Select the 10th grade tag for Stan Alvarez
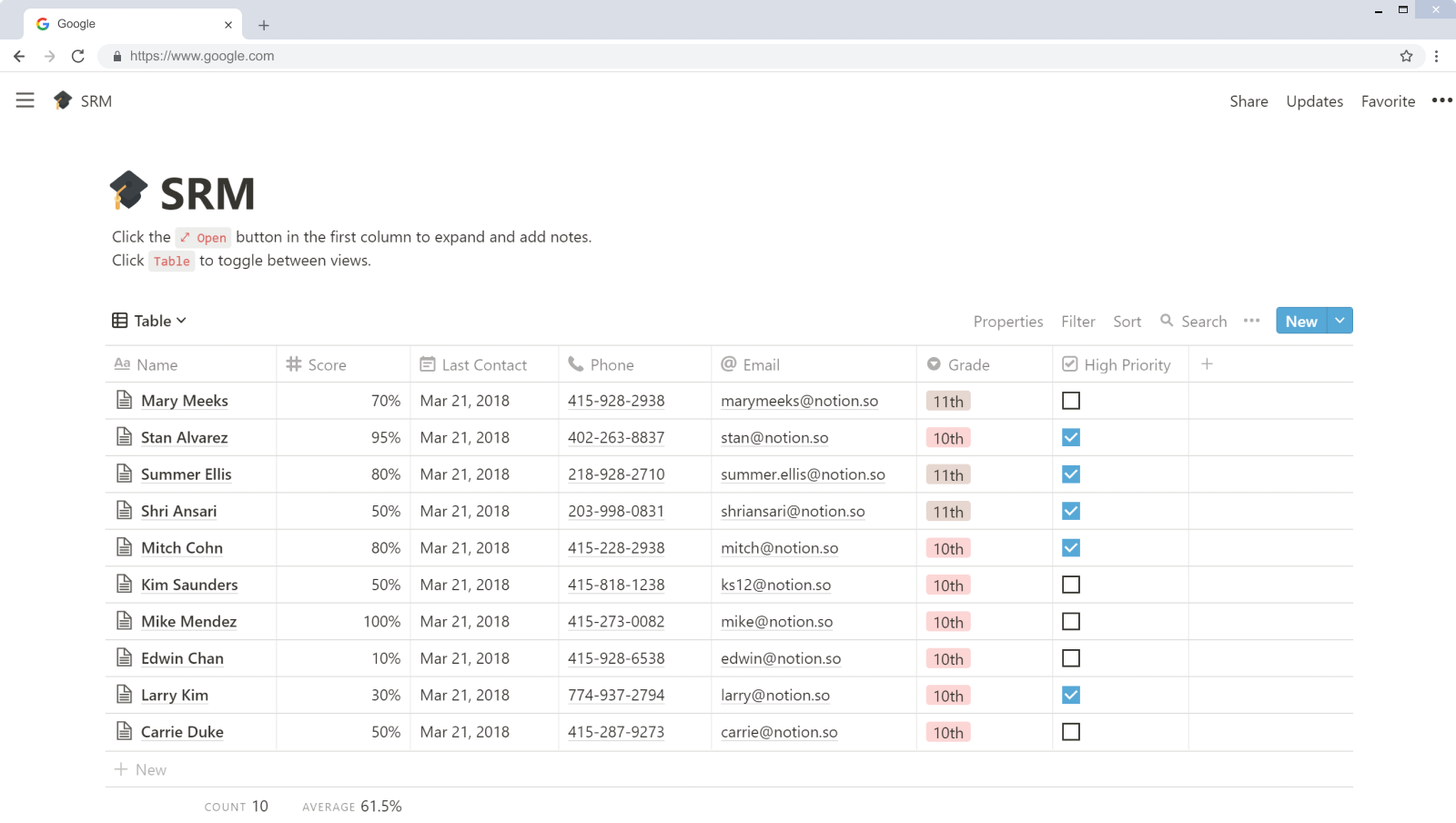The height and width of the screenshot is (823, 1456). [x=948, y=438]
